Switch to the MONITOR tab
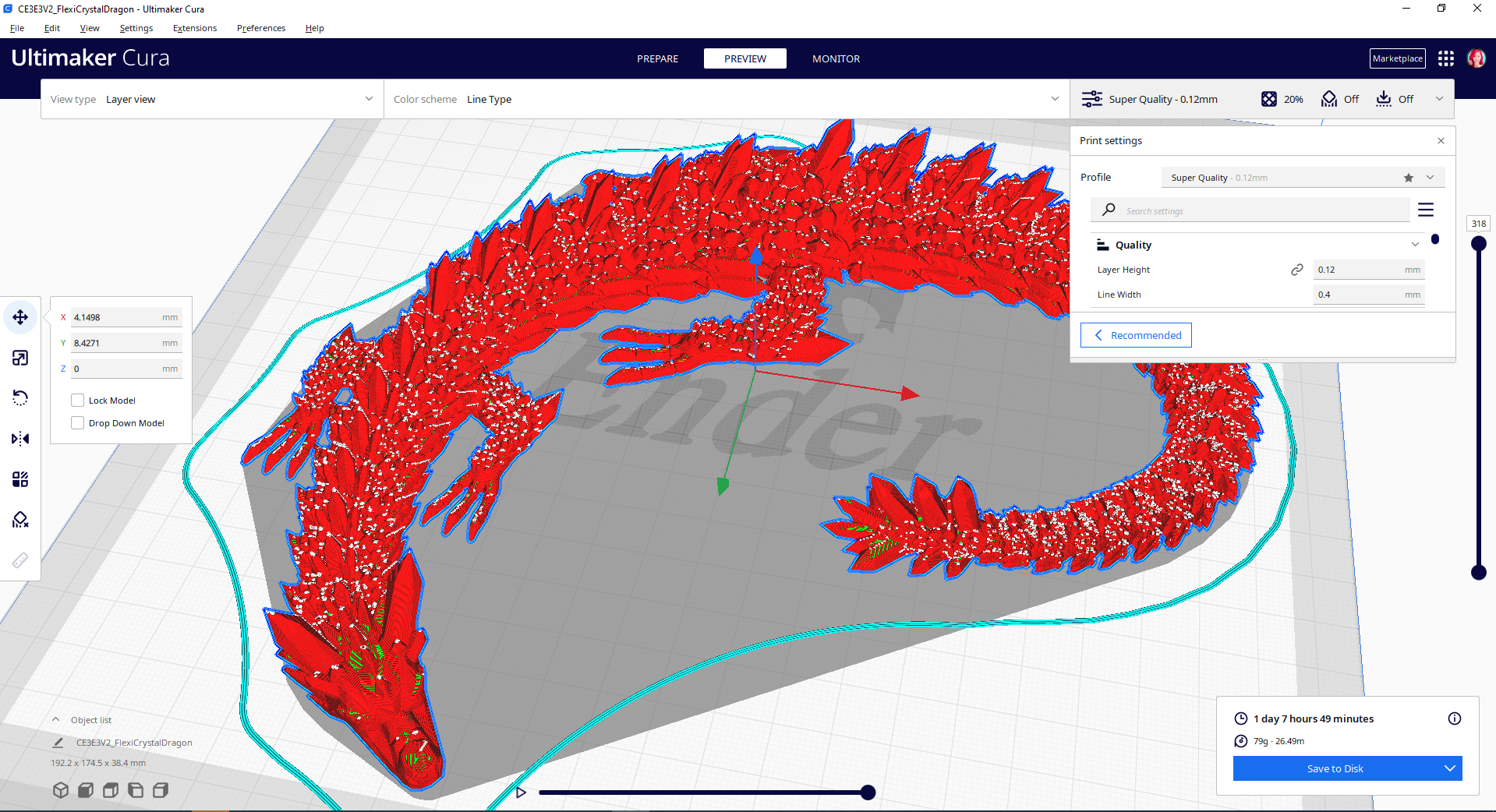 click(835, 58)
